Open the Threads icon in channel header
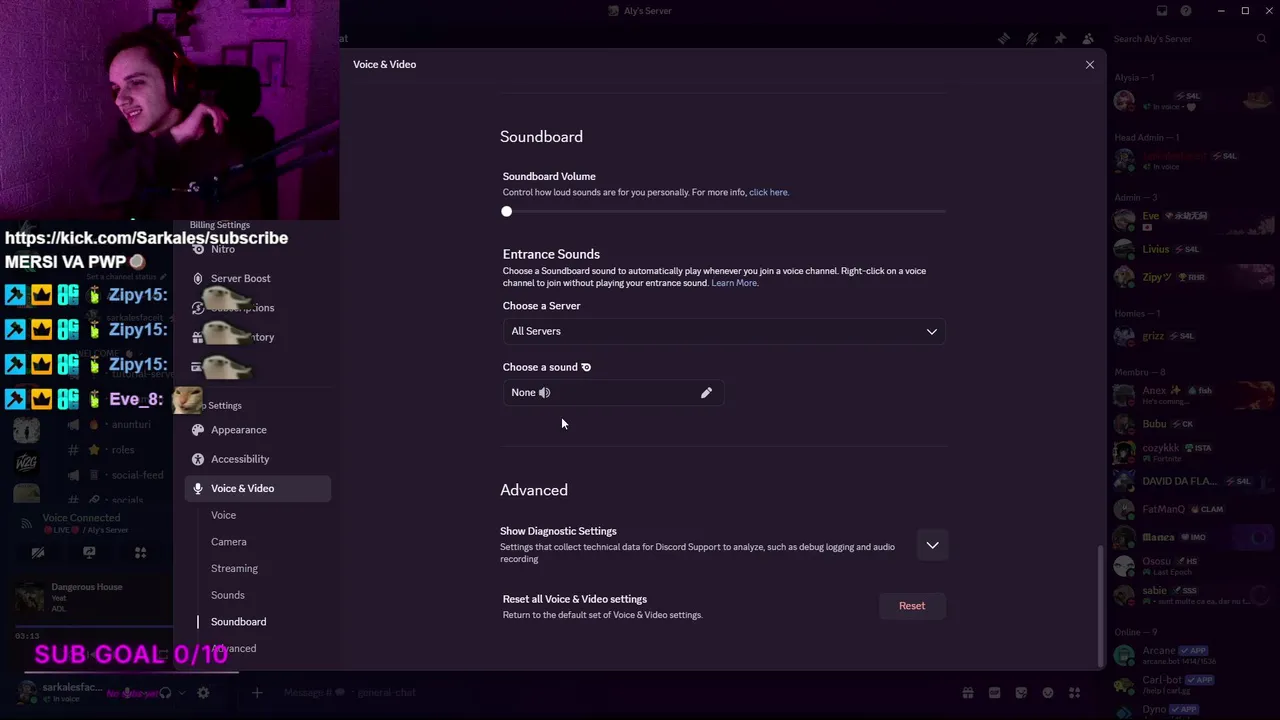Image resolution: width=1280 pixels, height=720 pixels. [1004, 39]
